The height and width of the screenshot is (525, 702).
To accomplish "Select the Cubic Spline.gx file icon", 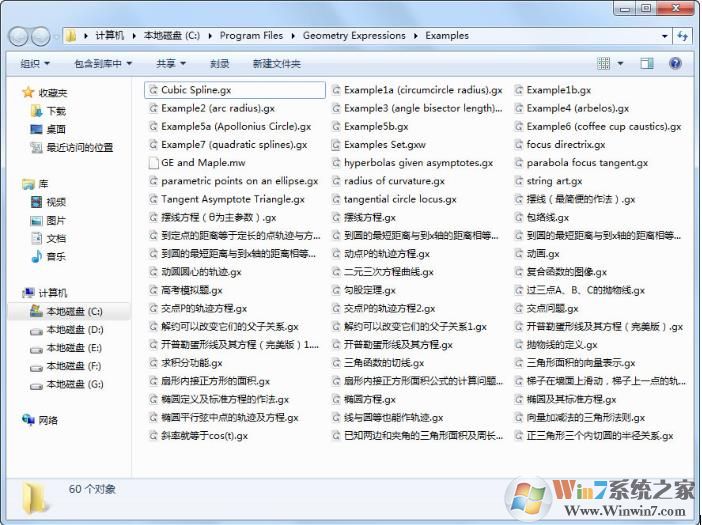I will tap(154, 90).
